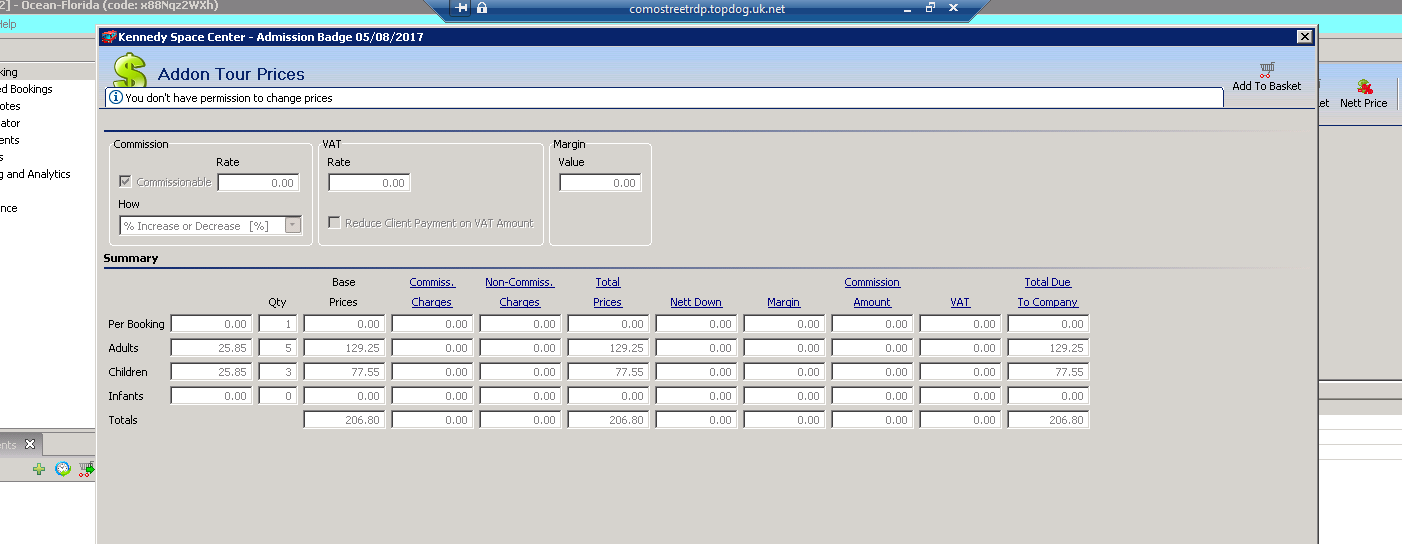Screen dimensions: 1402x544
Task: Click the Infants Qty field showing 0
Action: (x=278, y=396)
